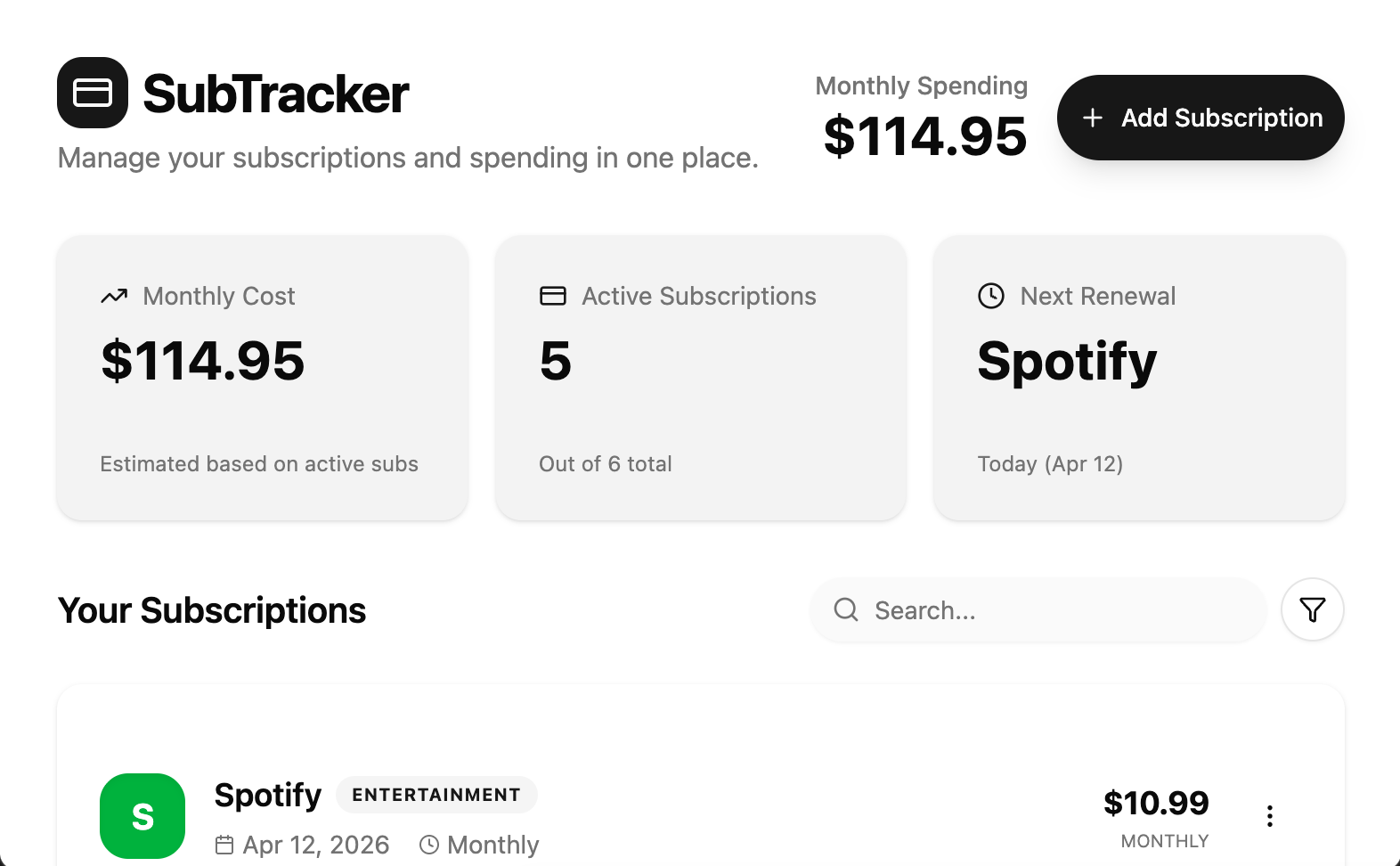Click the Spotify subscription name in list

point(267,795)
